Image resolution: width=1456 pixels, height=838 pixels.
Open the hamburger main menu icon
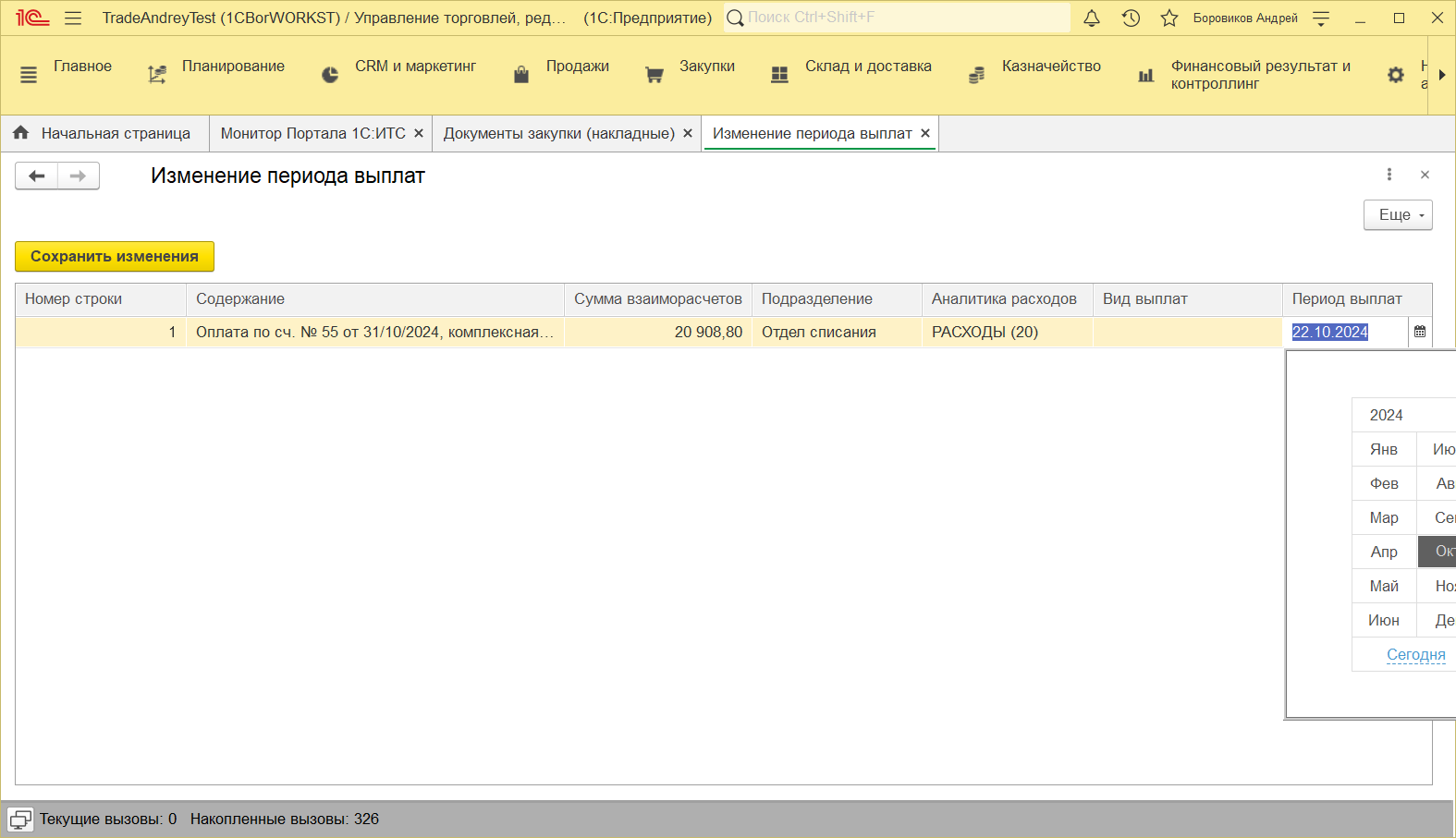[x=73, y=18]
